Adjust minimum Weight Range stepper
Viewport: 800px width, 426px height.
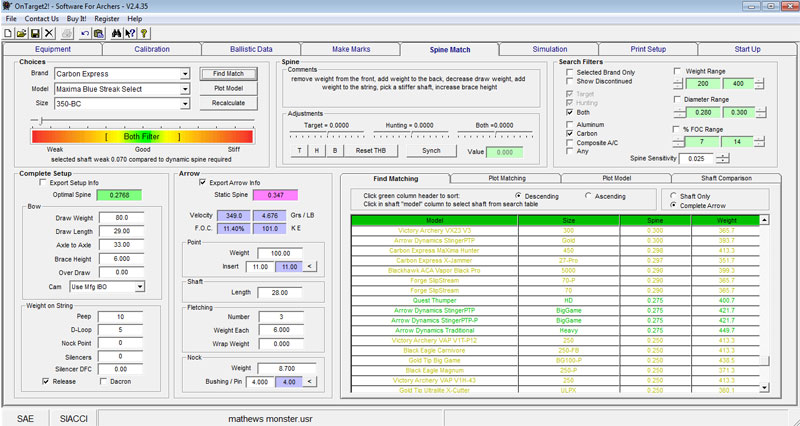678,84
